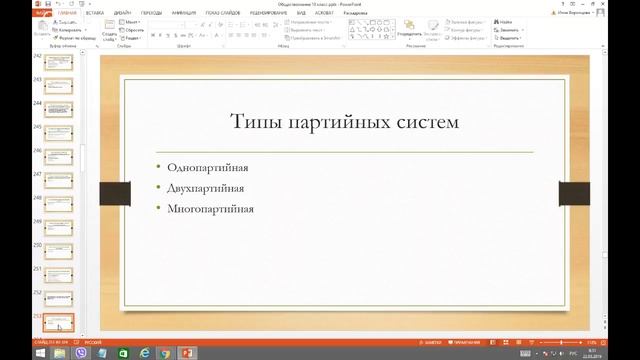Switch to Animations (Анимация) tab
The height and width of the screenshot is (360, 640).
pos(184,13)
